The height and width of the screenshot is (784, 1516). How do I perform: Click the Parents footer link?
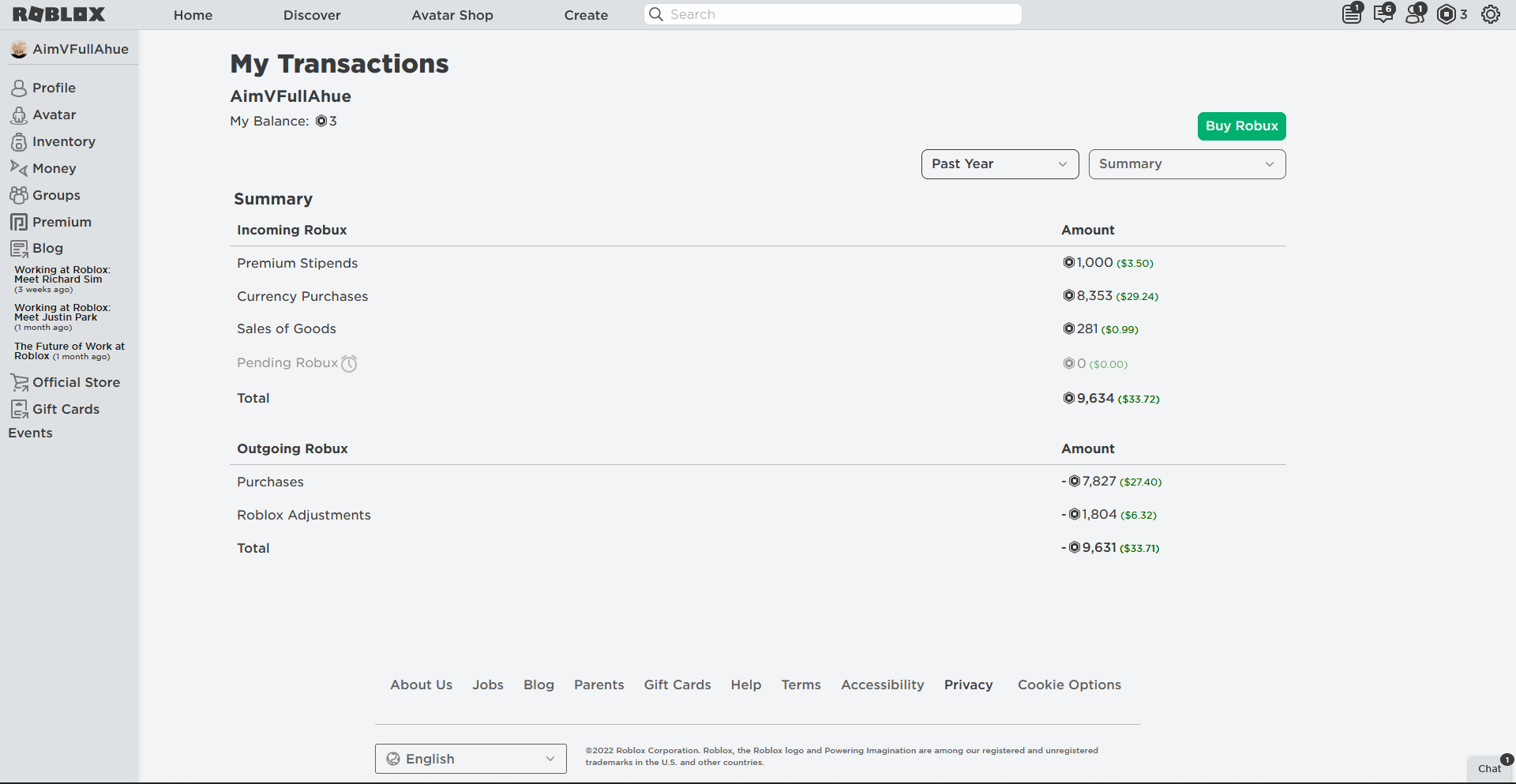click(599, 685)
